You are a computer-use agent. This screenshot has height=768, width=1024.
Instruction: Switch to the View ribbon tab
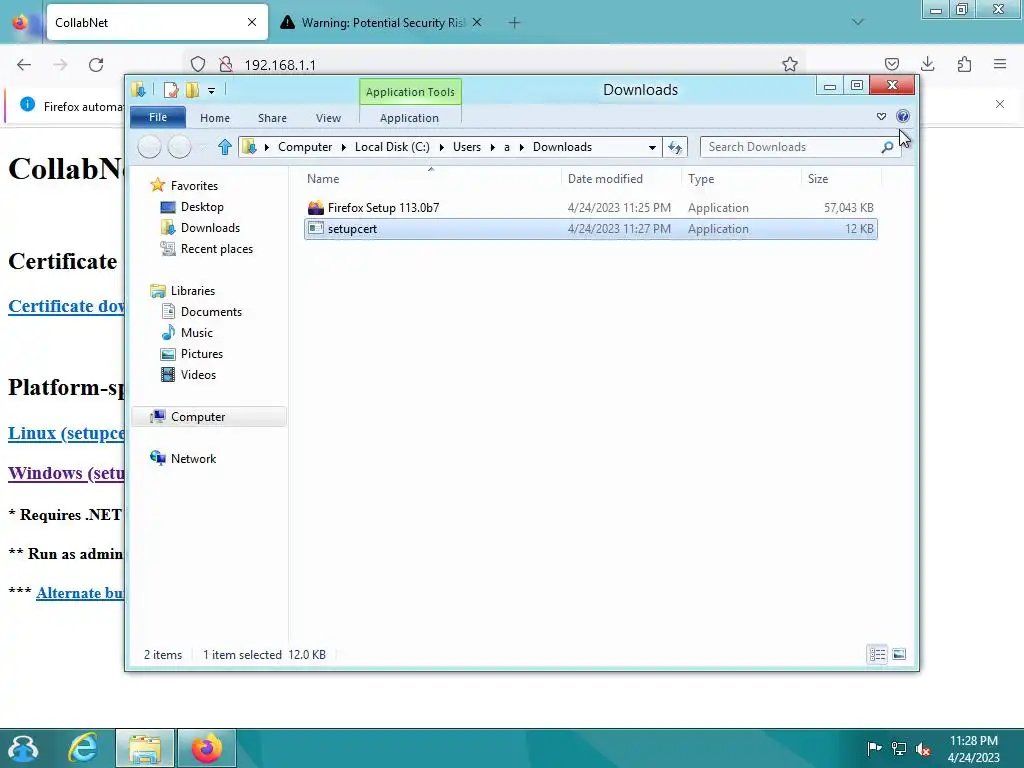pyautogui.click(x=328, y=118)
